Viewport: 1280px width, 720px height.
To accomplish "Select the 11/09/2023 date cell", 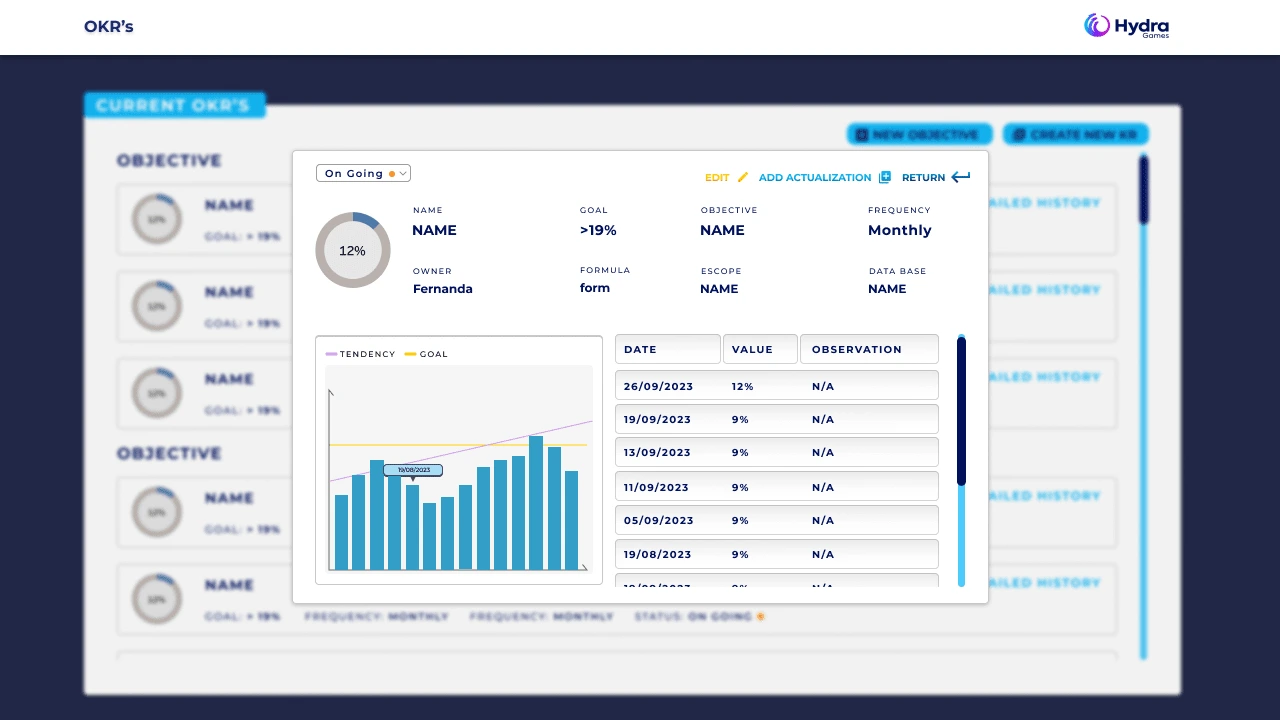I will tap(656, 487).
